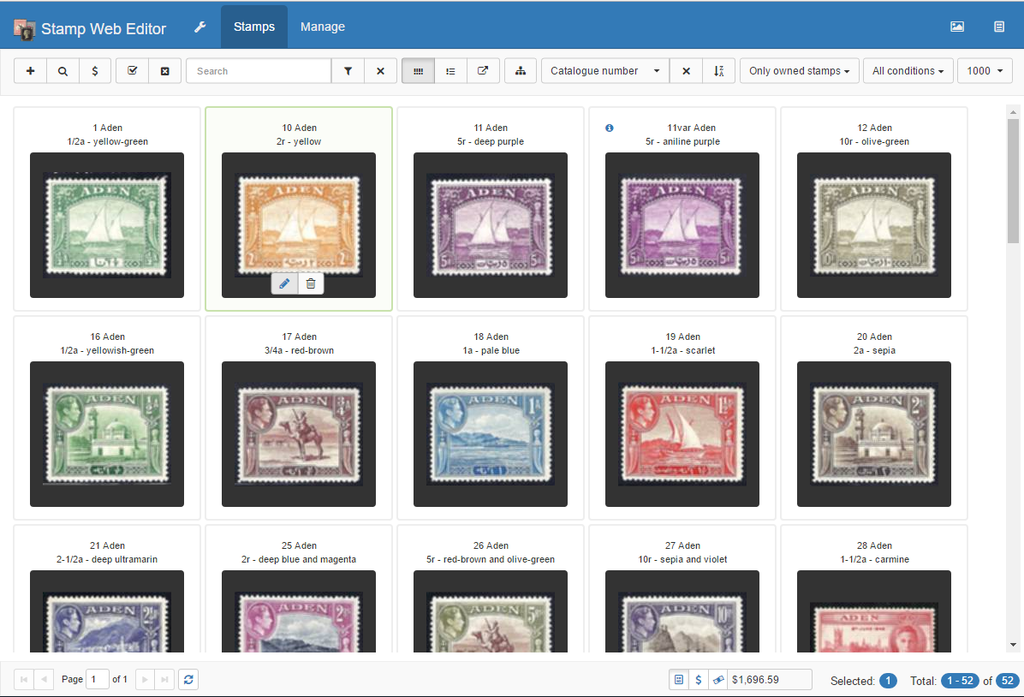Click the info icon on stamp 11var Aden
The height and width of the screenshot is (697, 1024).
pos(610,127)
